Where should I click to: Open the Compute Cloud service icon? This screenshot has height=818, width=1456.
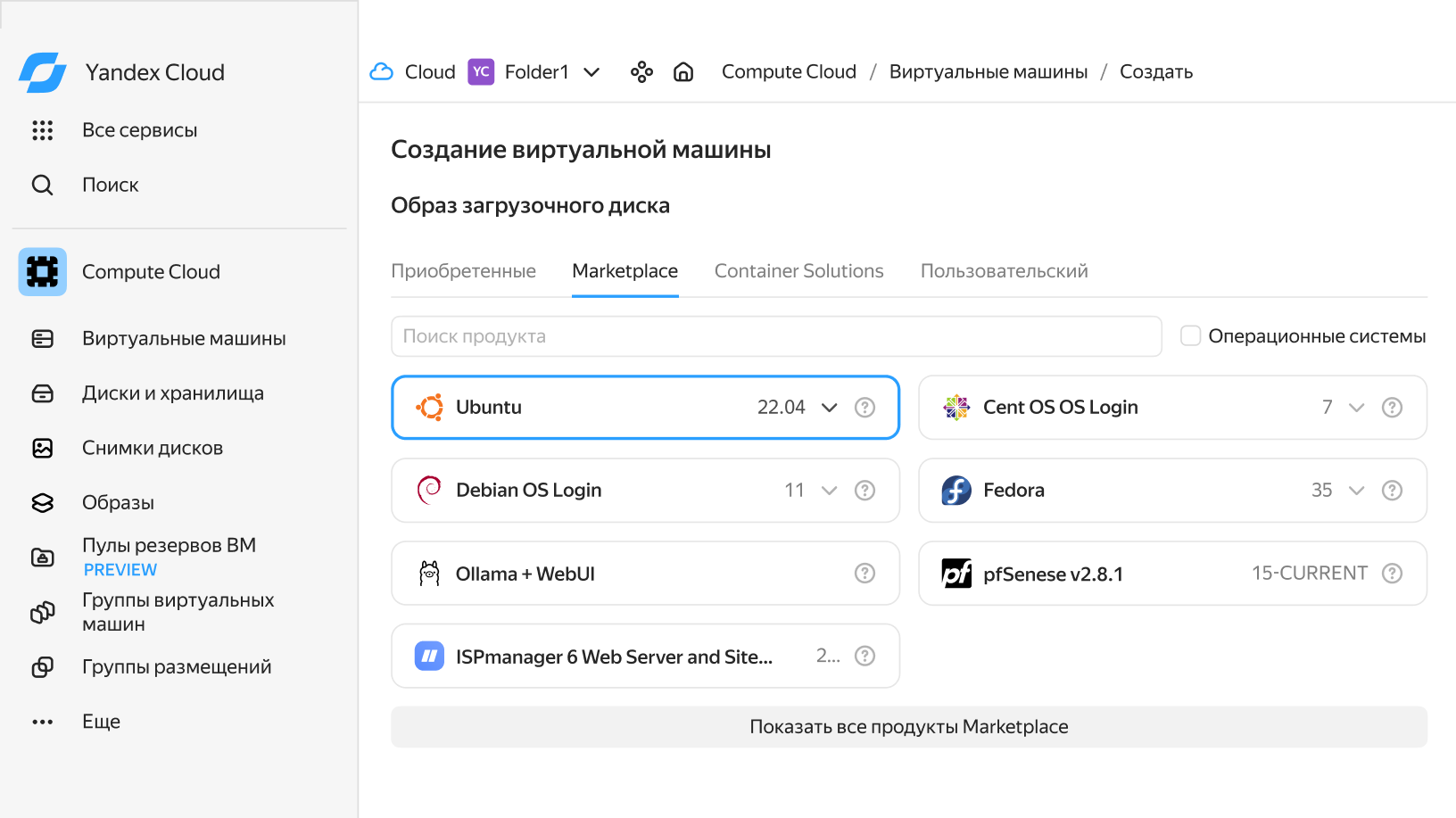42,272
